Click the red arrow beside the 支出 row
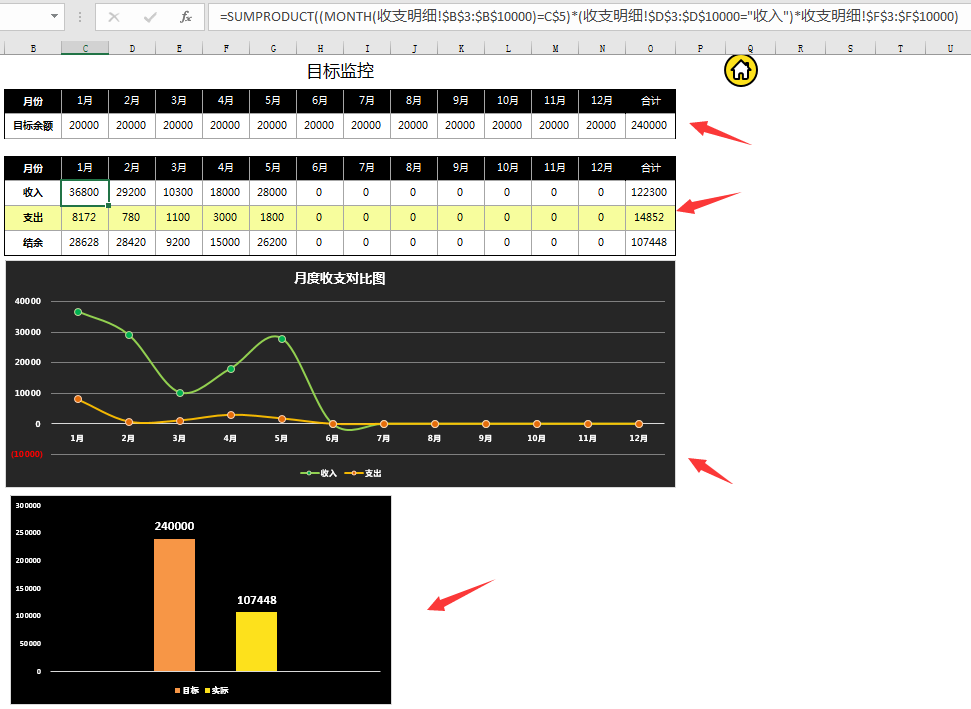The height and width of the screenshot is (709, 971). pos(708,203)
